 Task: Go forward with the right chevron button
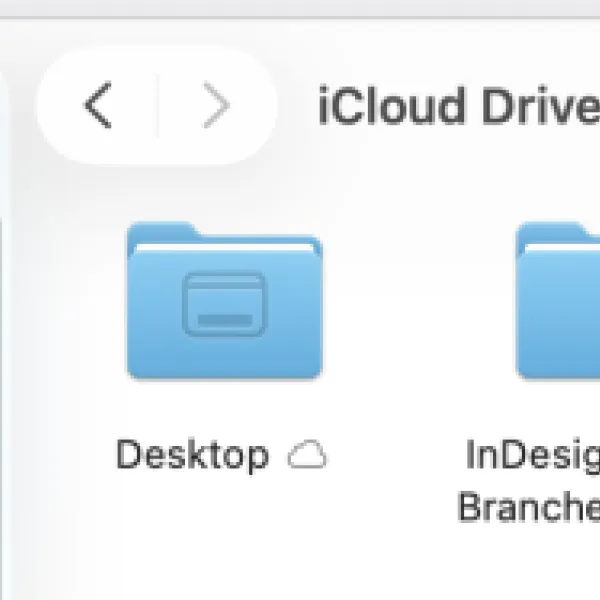(x=216, y=105)
